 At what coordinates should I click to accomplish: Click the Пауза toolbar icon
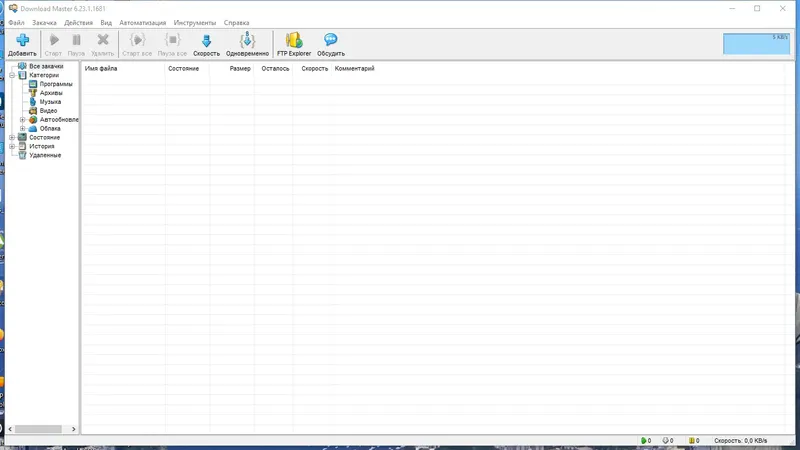(77, 40)
